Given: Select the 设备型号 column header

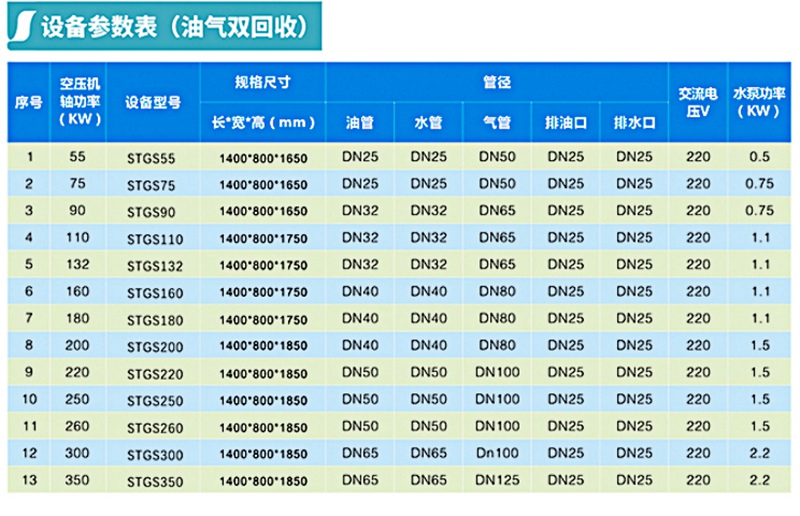Looking at the screenshot, I should pyautogui.click(x=152, y=101).
